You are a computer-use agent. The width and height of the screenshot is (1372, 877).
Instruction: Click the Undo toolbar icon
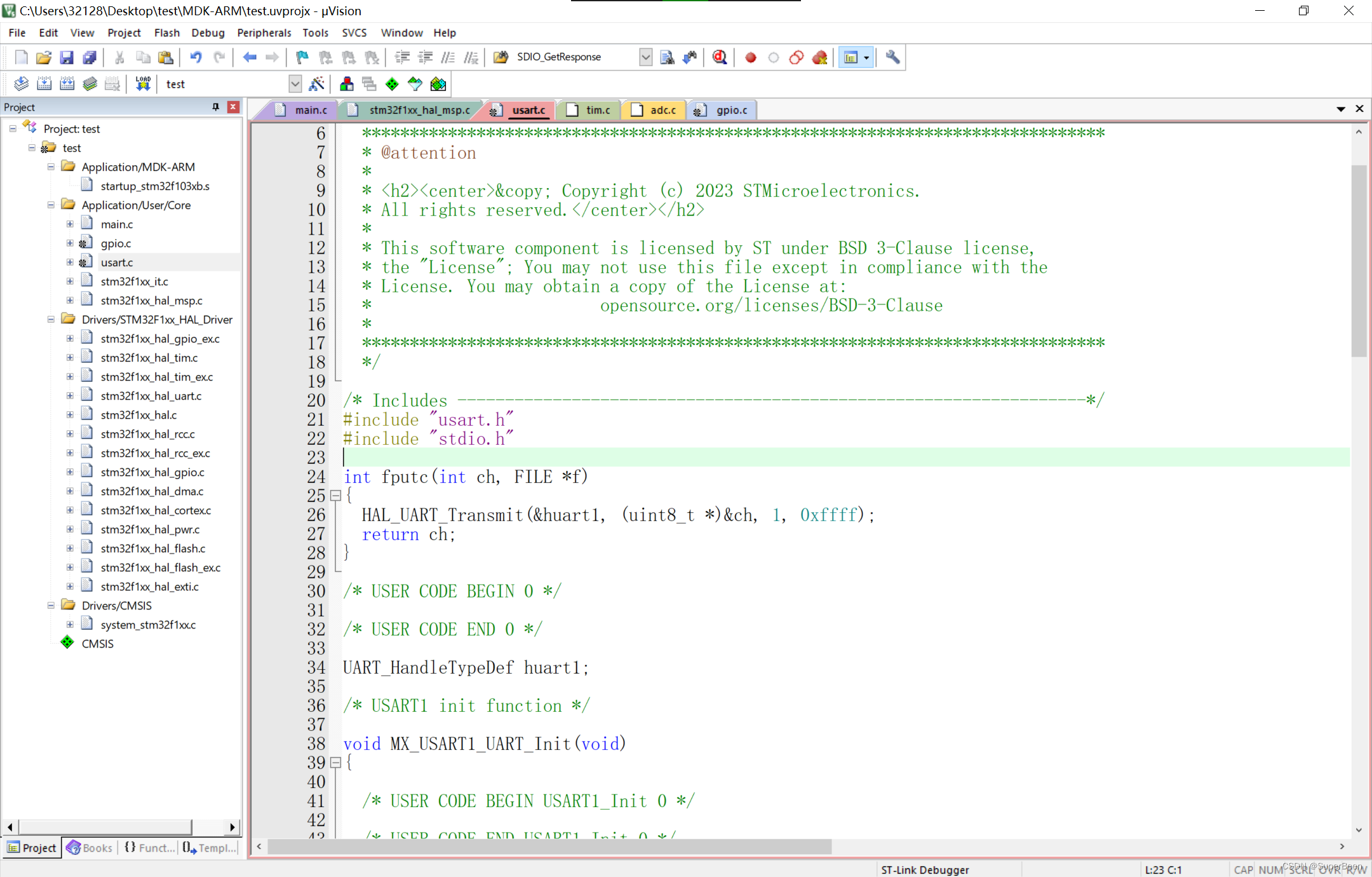(x=196, y=57)
